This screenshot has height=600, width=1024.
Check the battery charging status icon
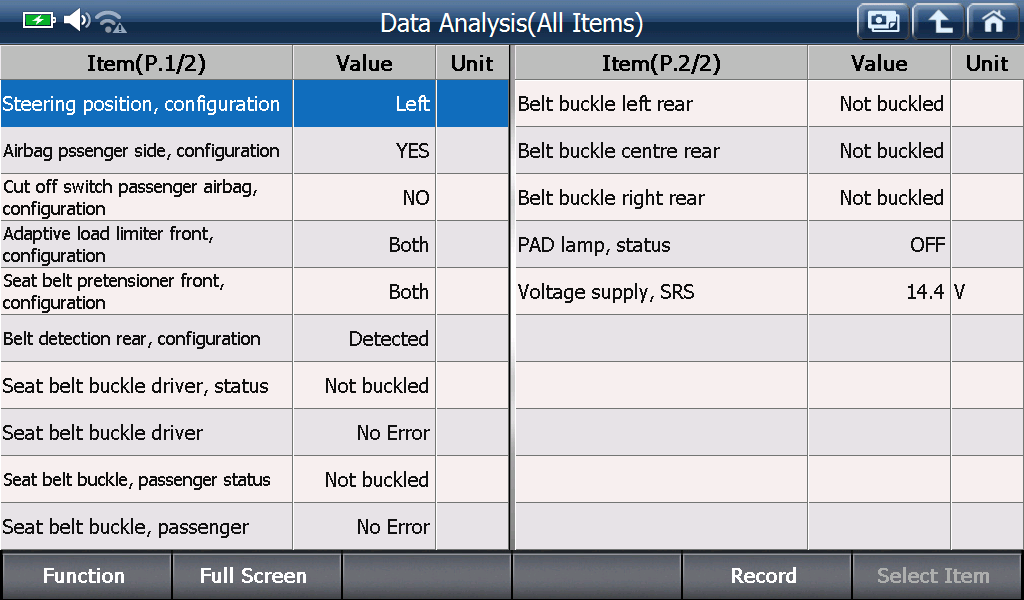pyautogui.click(x=39, y=20)
